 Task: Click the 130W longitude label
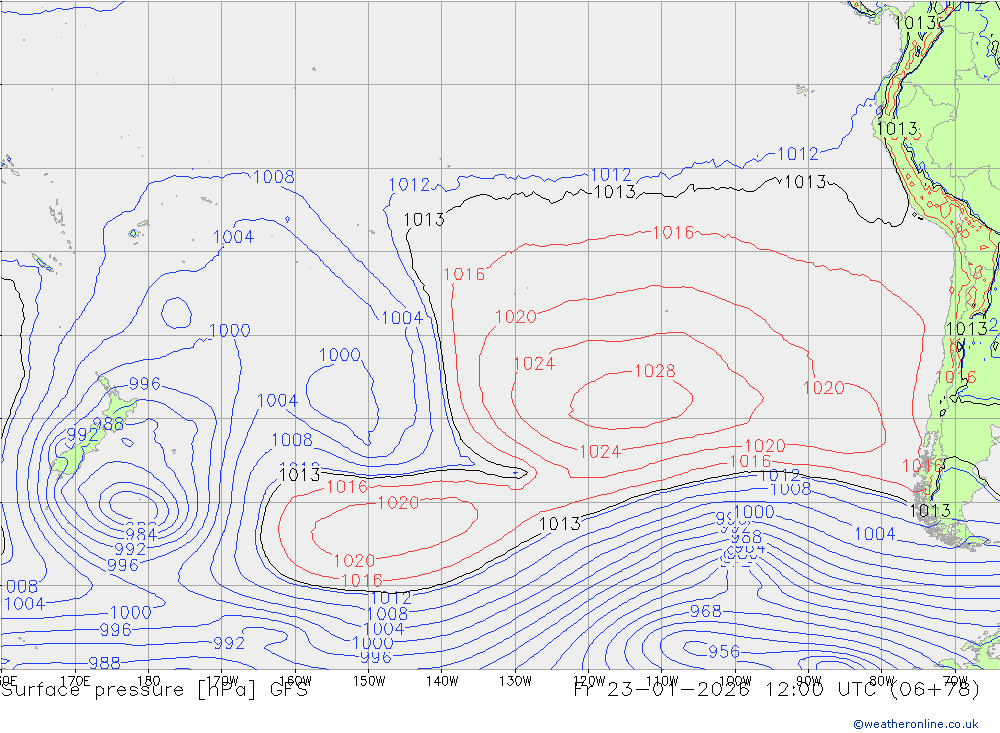(515, 681)
